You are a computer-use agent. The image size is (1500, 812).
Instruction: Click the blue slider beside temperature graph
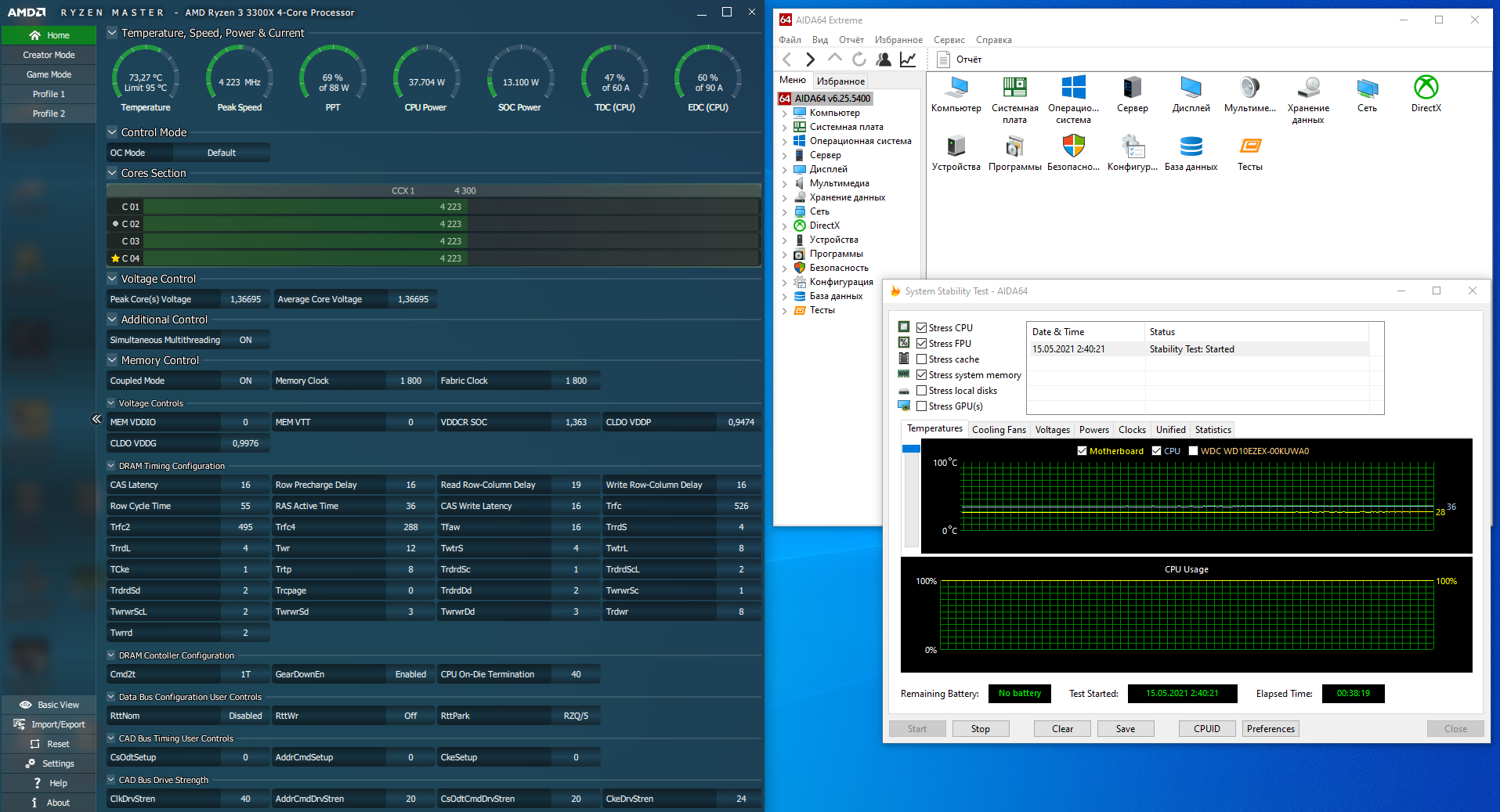coord(911,449)
